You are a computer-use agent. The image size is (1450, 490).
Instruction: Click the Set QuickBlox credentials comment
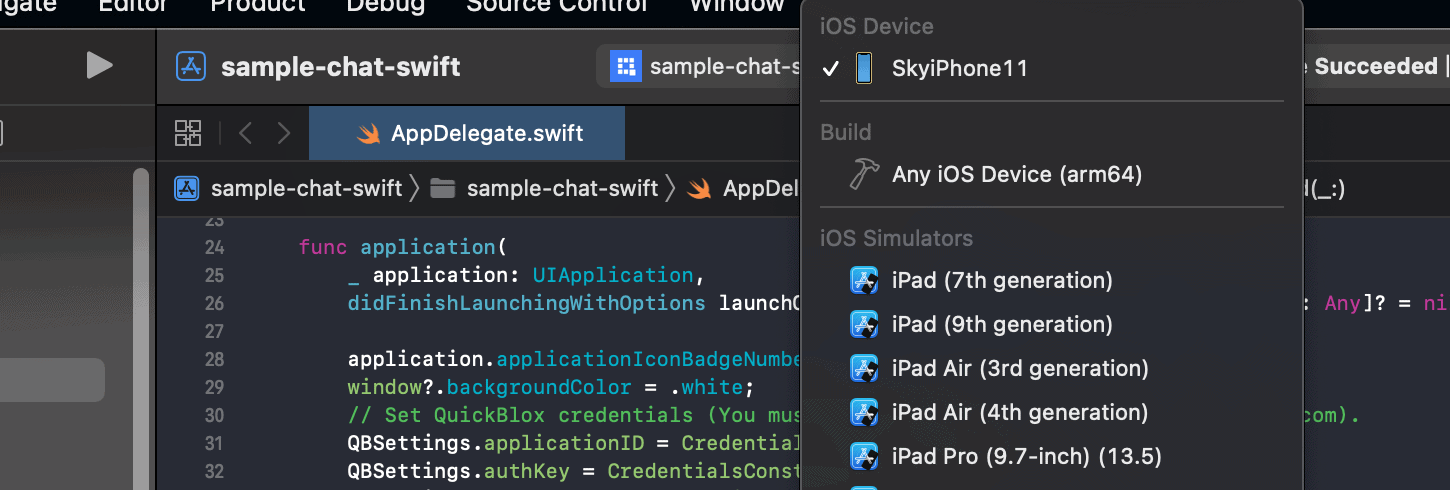point(575,415)
